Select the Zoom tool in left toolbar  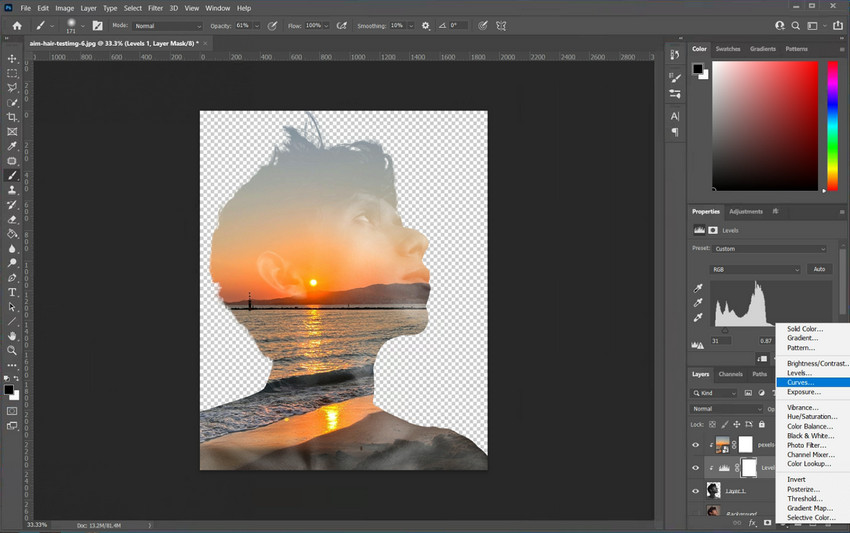(x=12, y=351)
